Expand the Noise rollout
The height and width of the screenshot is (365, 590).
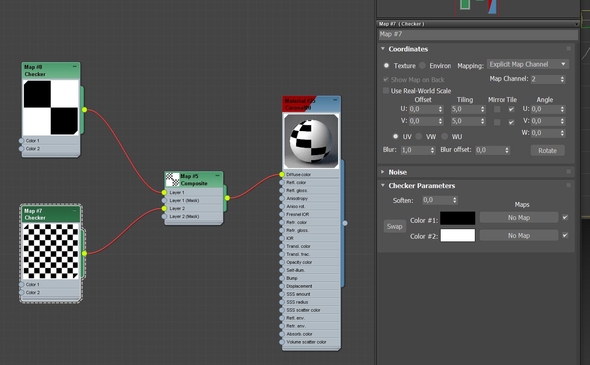click(398, 172)
